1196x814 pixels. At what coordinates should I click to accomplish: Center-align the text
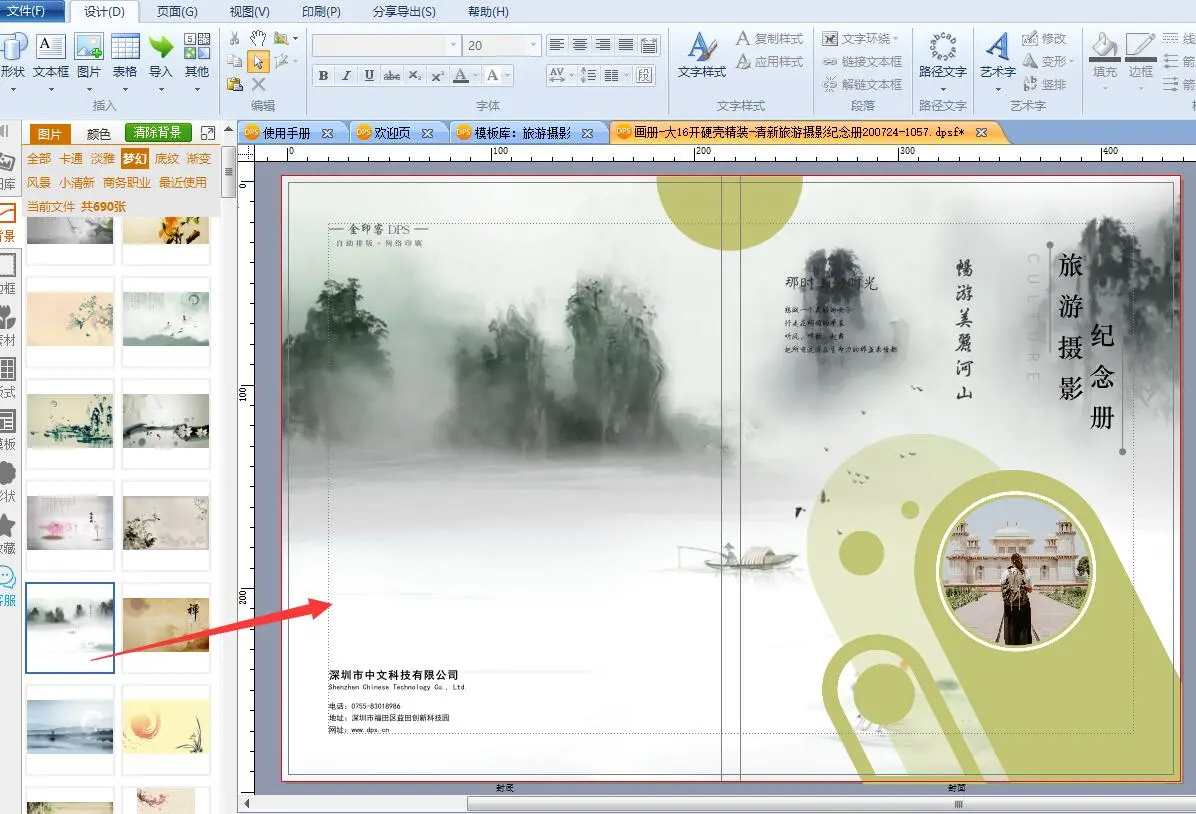(580, 45)
